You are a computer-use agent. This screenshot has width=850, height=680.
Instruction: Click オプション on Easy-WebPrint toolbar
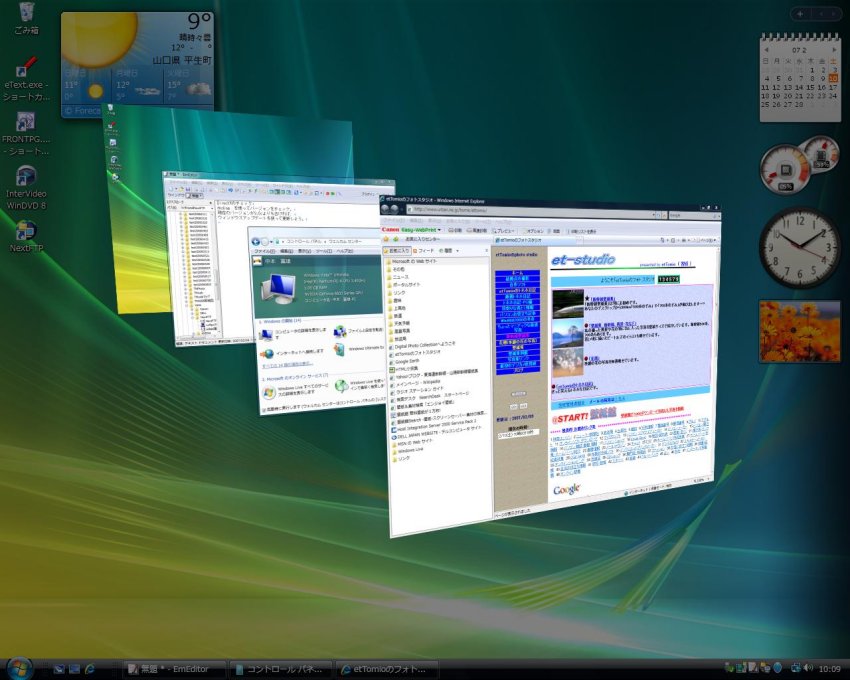[x=532, y=231]
